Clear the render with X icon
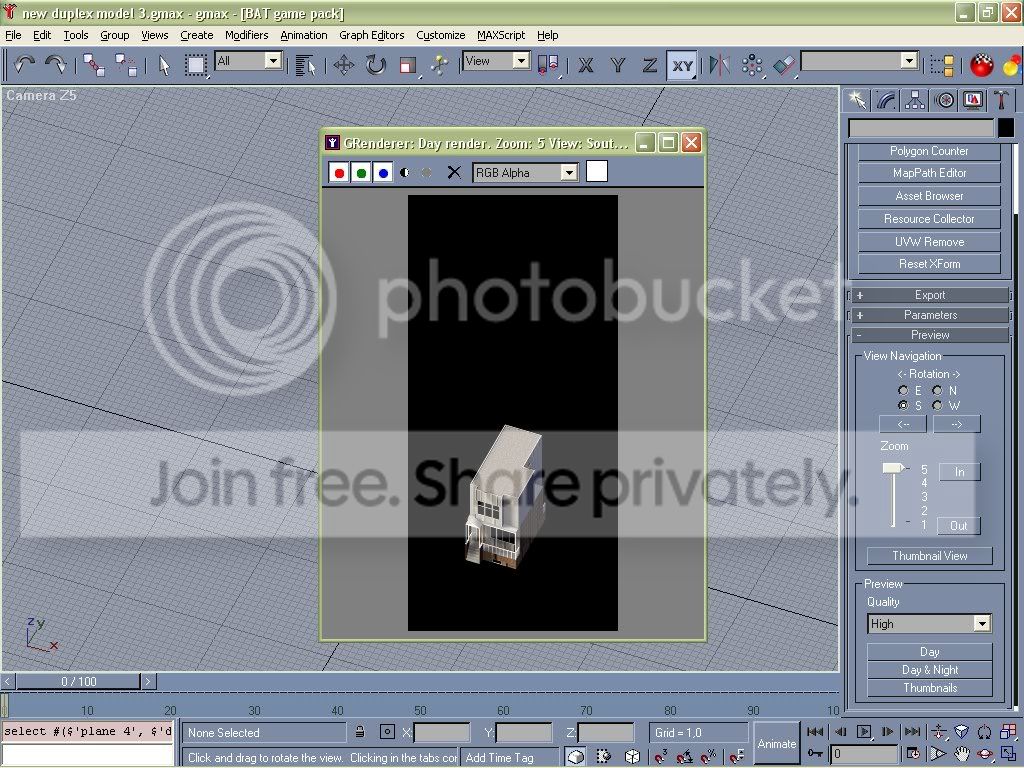Image resolution: width=1024 pixels, height=768 pixels. [454, 172]
